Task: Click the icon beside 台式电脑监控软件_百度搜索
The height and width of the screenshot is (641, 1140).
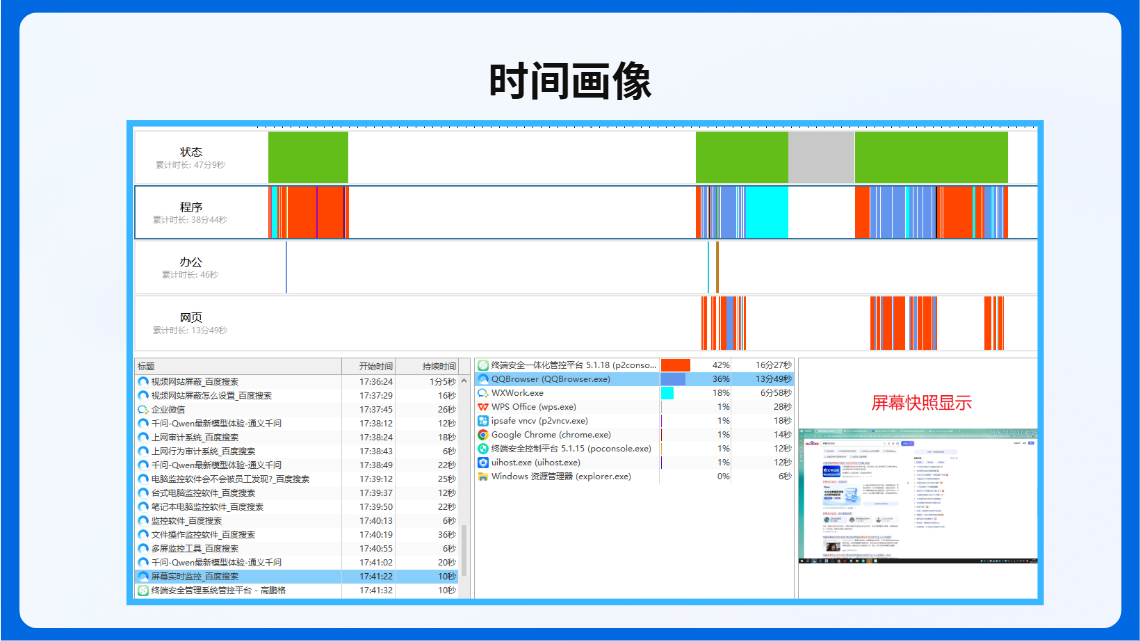Action: 143,493
